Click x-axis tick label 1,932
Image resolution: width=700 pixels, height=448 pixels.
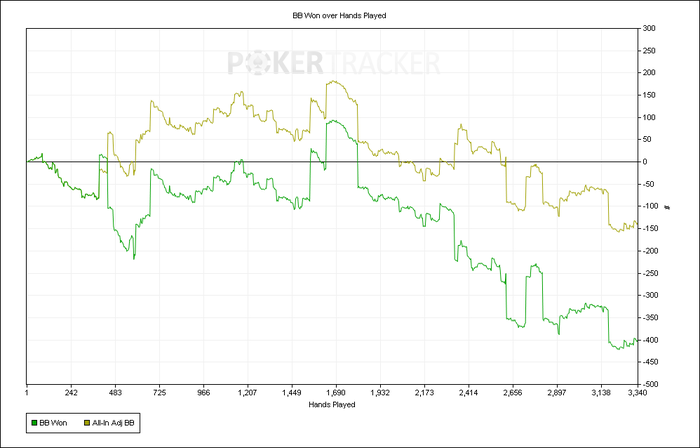click(380, 393)
